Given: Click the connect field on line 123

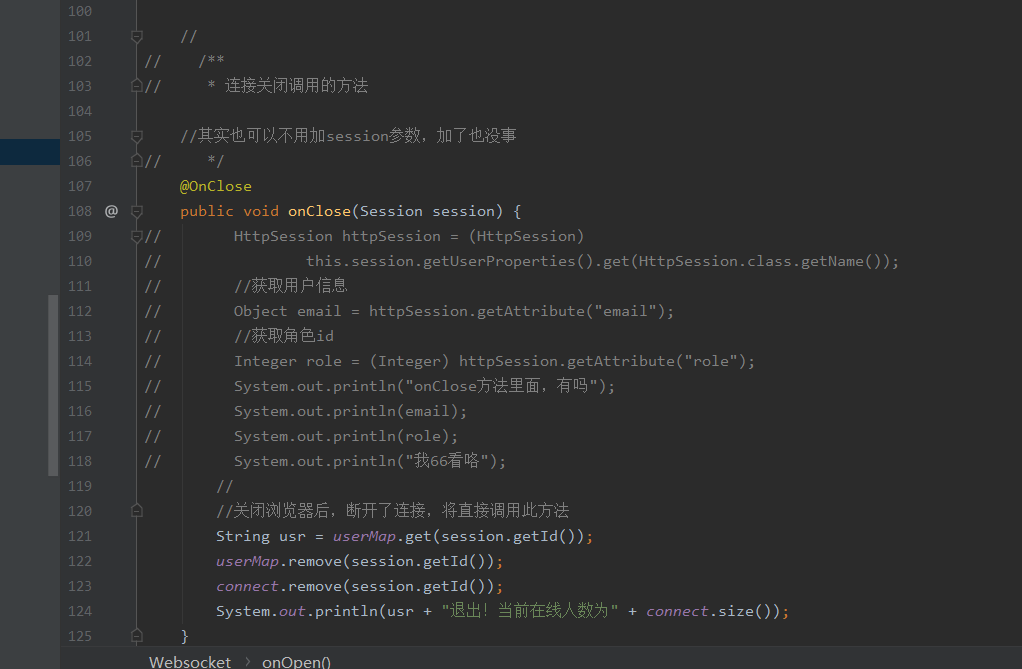Looking at the screenshot, I should tap(248, 587).
